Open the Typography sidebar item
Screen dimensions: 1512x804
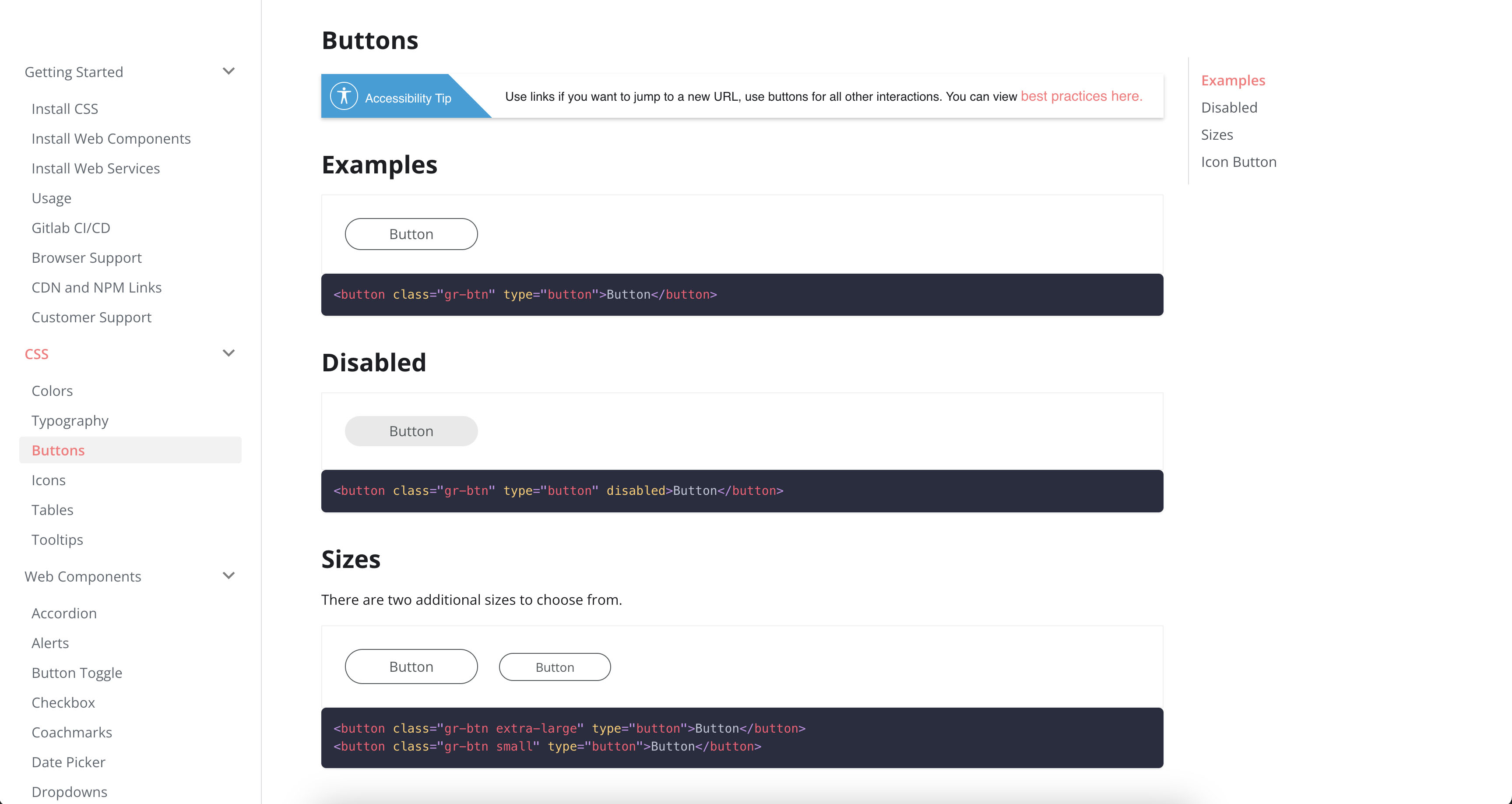(x=70, y=421)
